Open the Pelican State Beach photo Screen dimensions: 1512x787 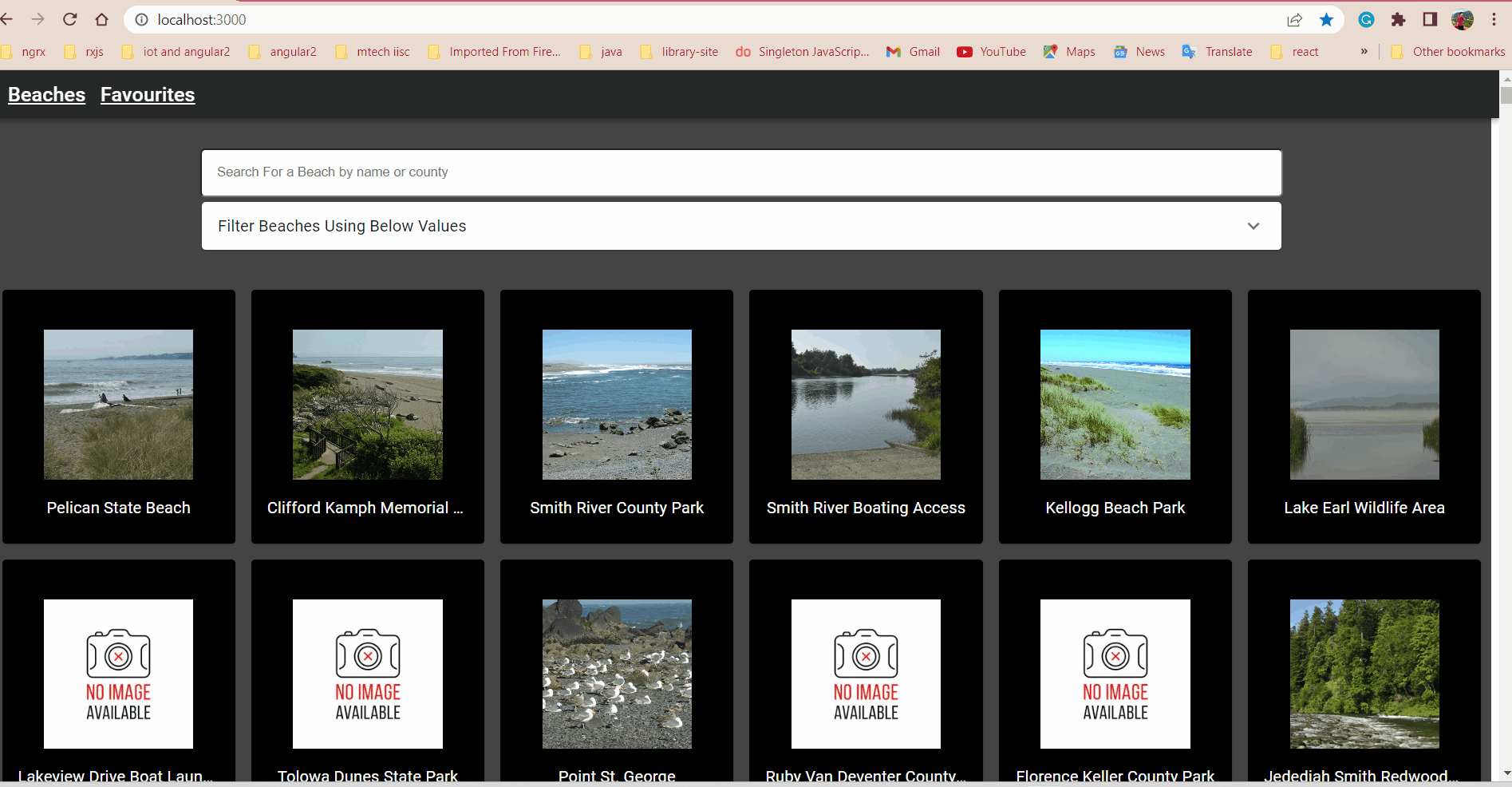[118, 405]
